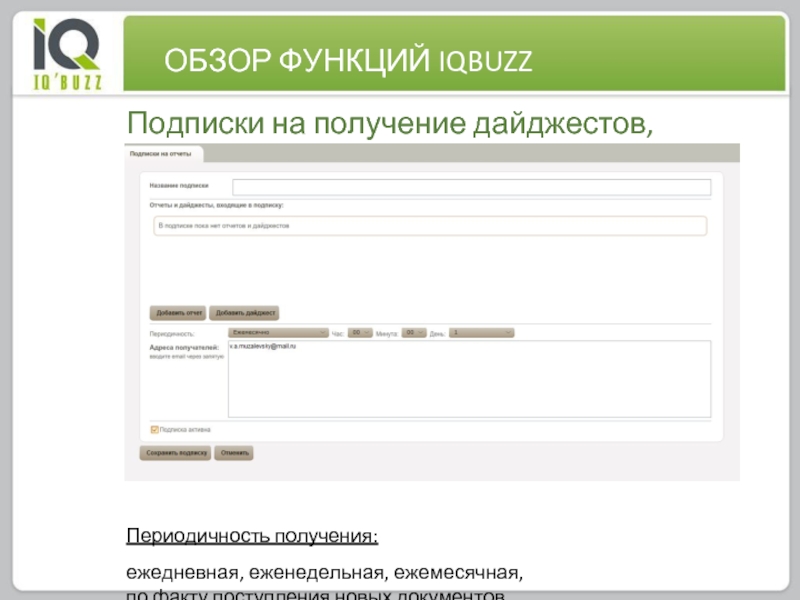Open the Подписки на отчеты tab
The width and height of the screenshot is (800, 600).
163,154
